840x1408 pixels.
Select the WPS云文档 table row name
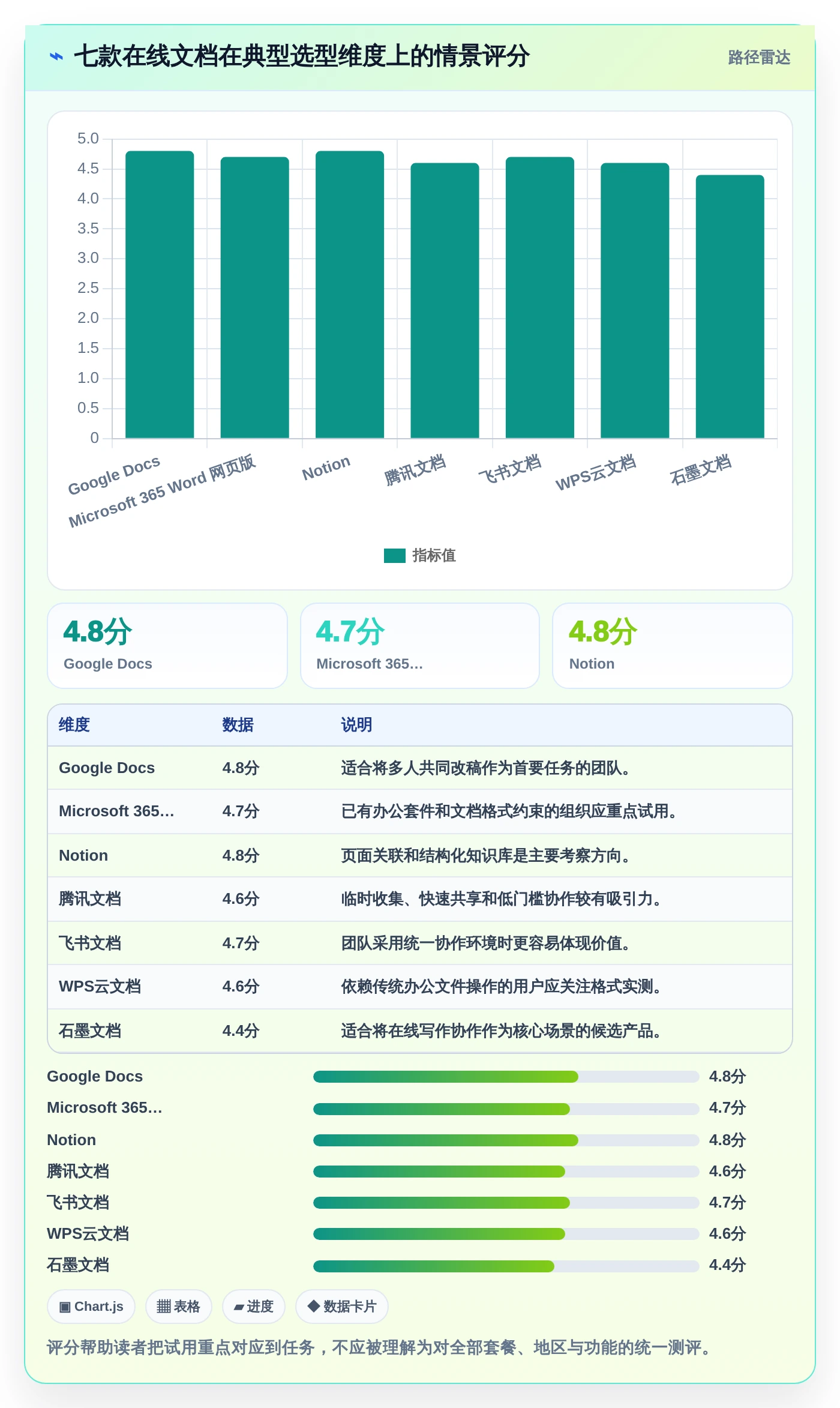(100, 987)
